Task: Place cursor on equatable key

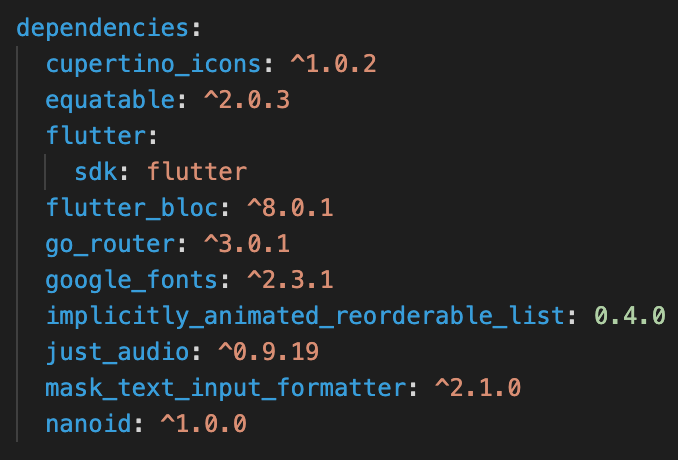Action: pyautogui.click(x=110, y=101)
